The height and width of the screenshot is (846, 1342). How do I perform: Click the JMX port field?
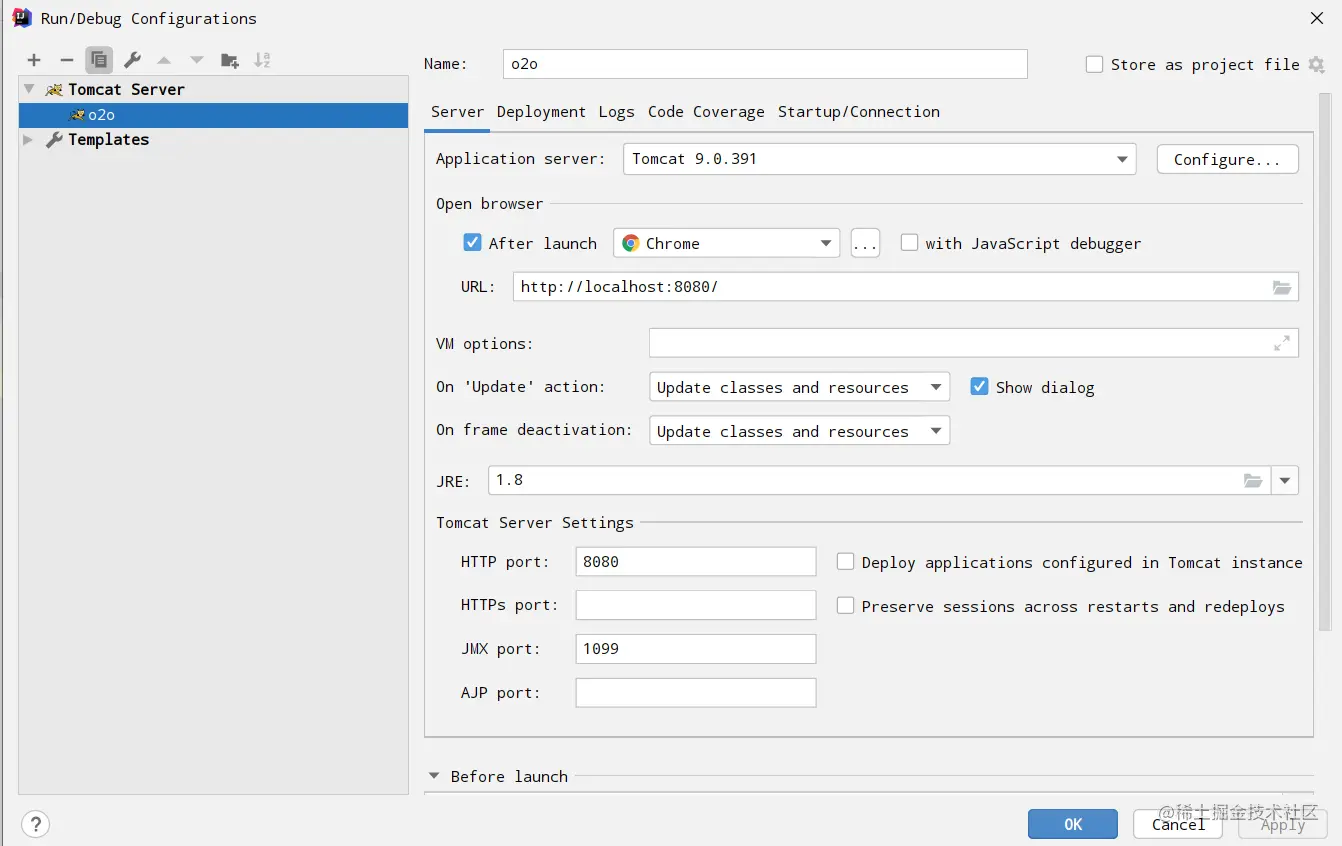tap(696, 649)
